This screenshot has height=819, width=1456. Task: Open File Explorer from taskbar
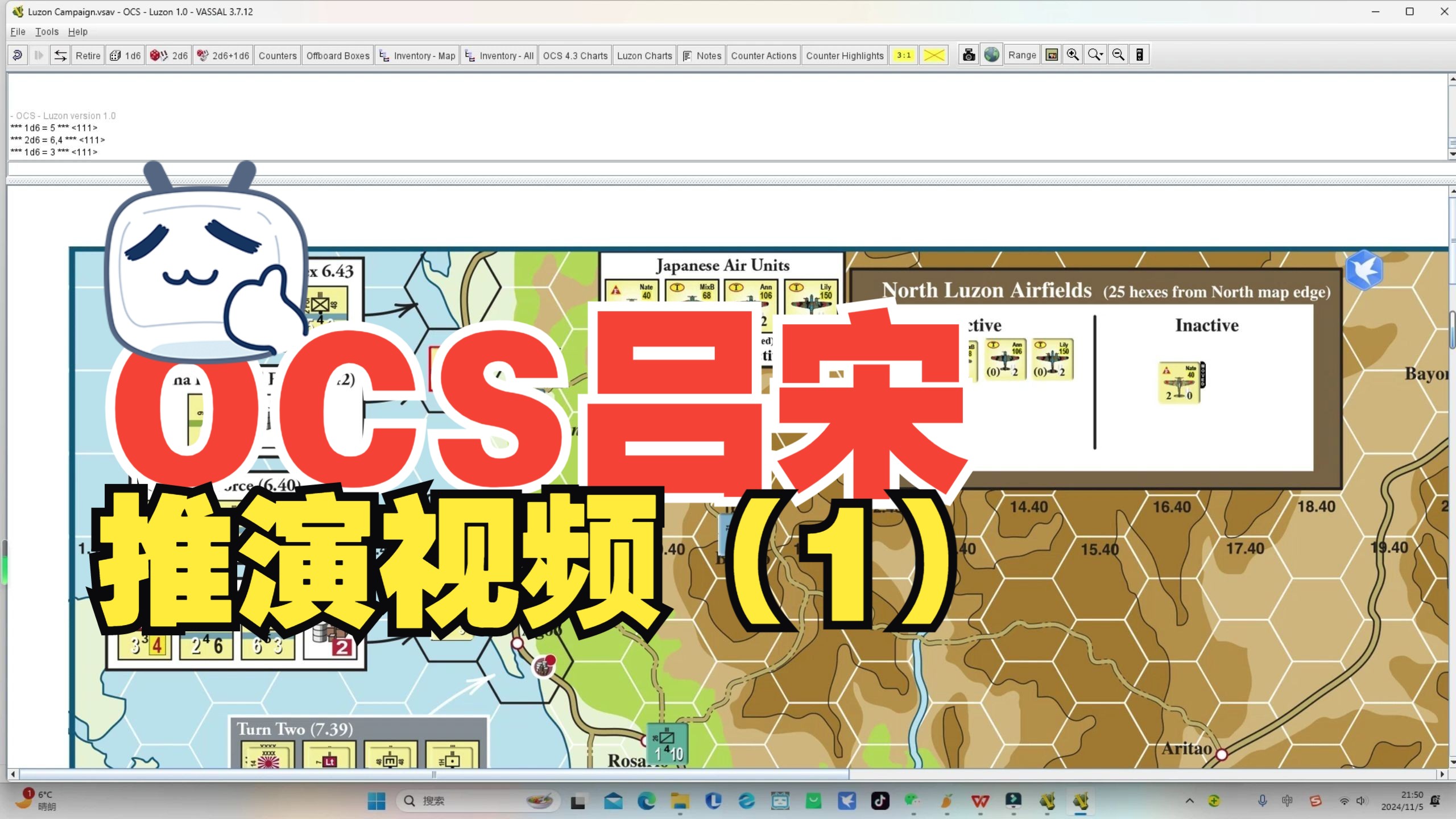680,801
